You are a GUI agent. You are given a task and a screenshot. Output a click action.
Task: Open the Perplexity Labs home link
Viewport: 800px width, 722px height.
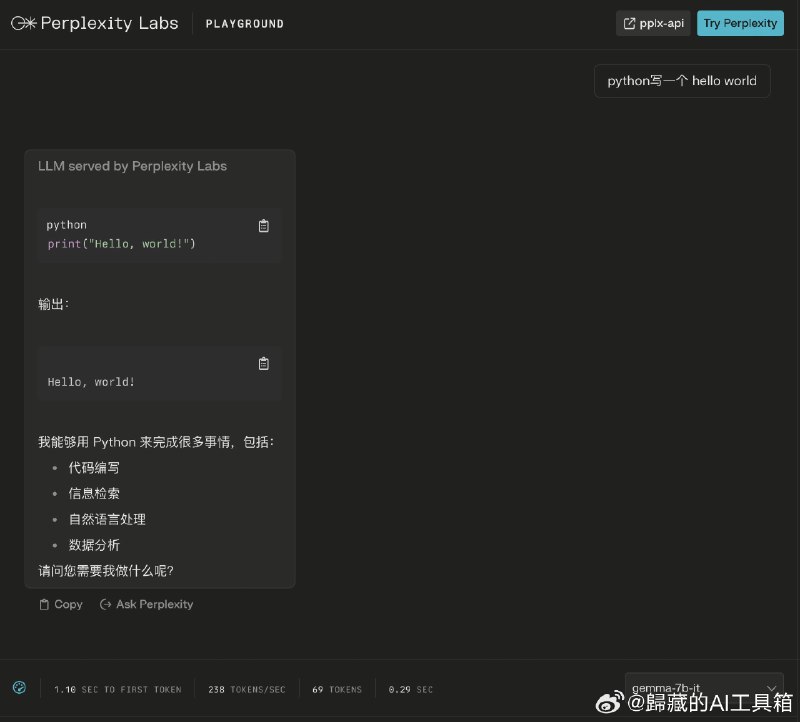coord(95,23)
